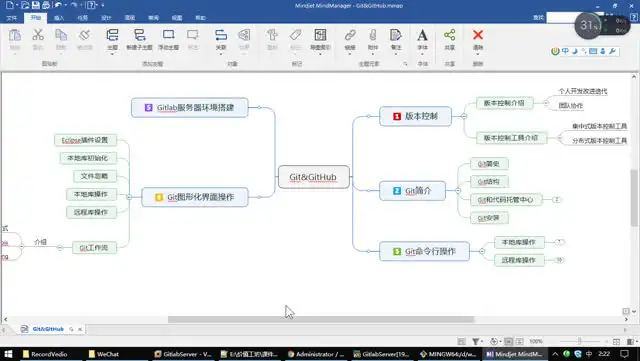Open the 导图索引 map index icon
Viewport: 640px width, 361px height.
coord(320,35)
